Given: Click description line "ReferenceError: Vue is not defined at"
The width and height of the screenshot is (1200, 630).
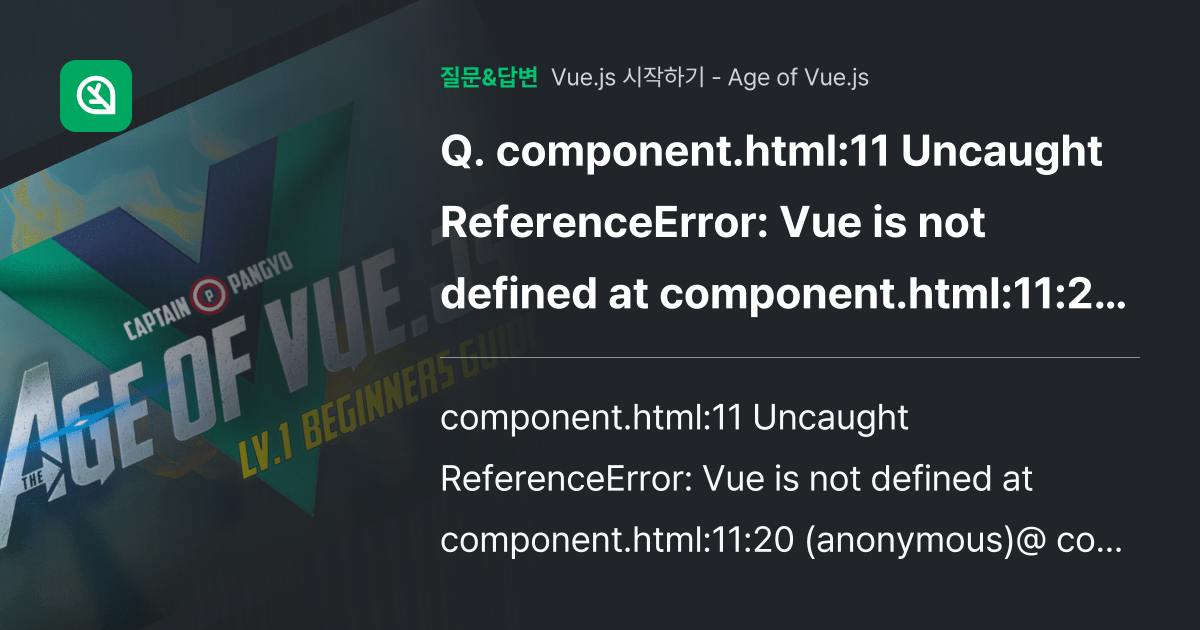Looking at the screenshot, I should pos(736,480).
